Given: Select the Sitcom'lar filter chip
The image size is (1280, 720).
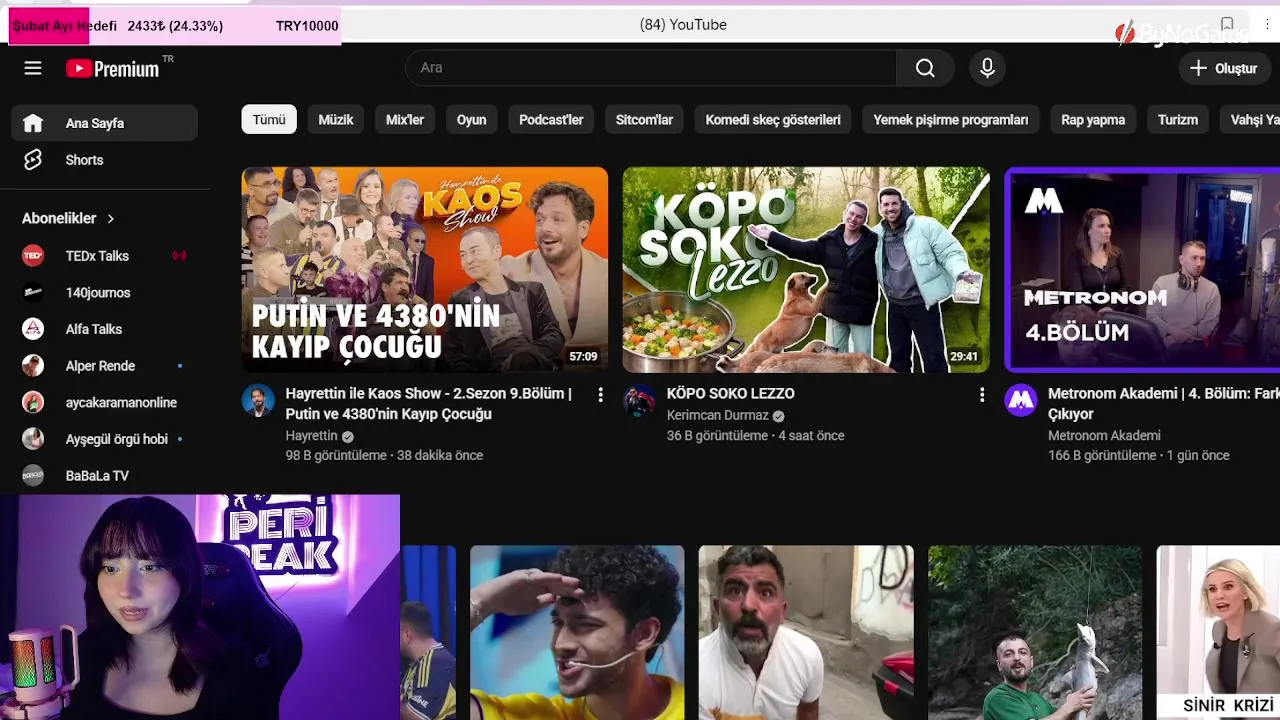Looking at the screenshot, I should click(x=644, y=120).
